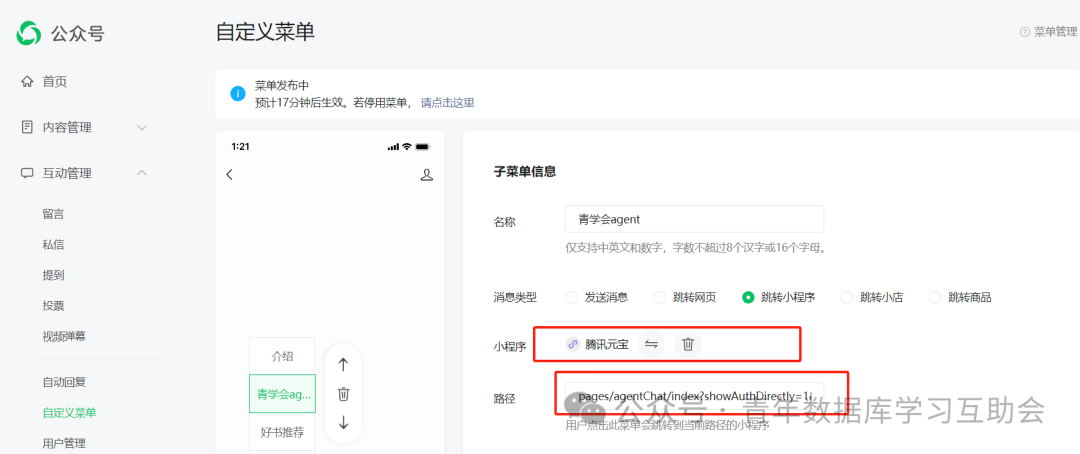Select the 跳转小程序 radio button
This screenshot has height=454, width=1080.
pyautogui.click(x=747, y=298)
